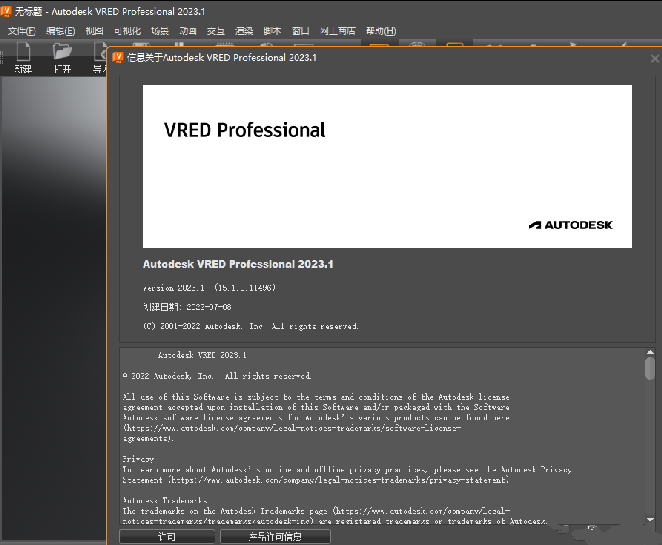Image resolution: width=662 pixels, height=545 pixels.
Task: Open the 文件(F) menu
Action: coord(22,31)
